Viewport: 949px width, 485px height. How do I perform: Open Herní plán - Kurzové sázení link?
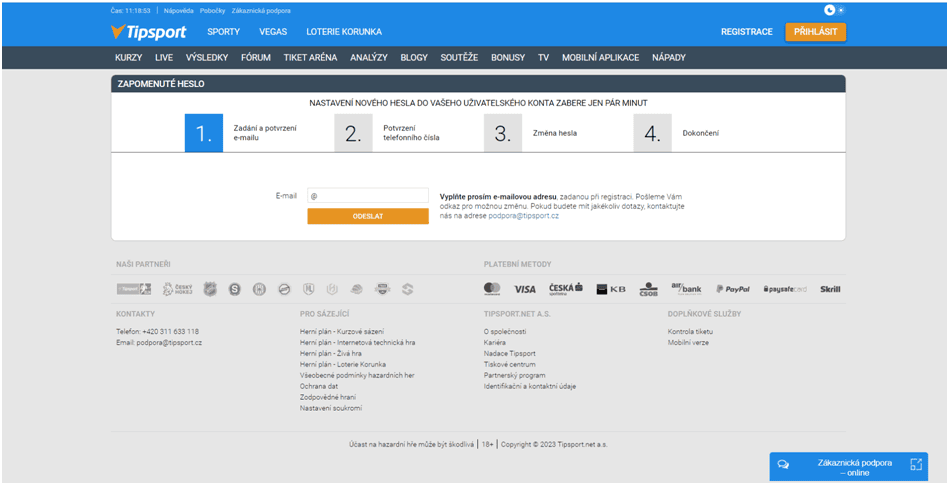click(341, 332)
